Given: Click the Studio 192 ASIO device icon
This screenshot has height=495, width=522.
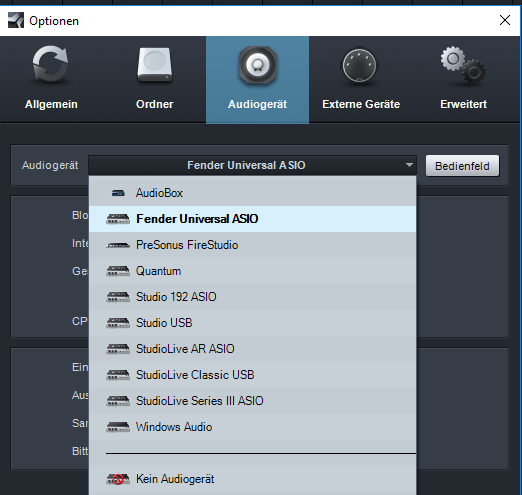Looking at the screenshot, I should (x=118, y=297).
